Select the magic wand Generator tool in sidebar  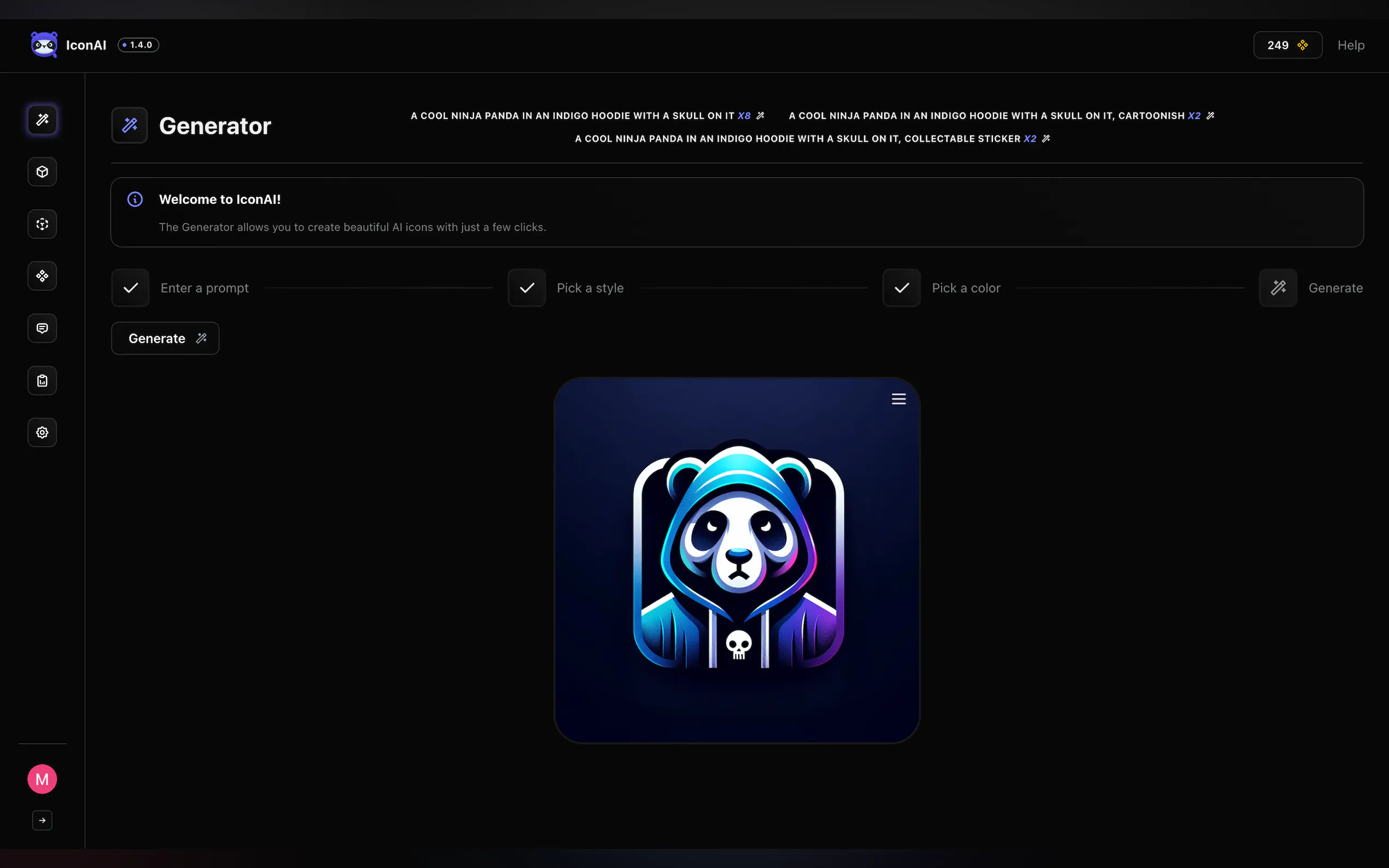pyautogui.click(x=42, y=119)
